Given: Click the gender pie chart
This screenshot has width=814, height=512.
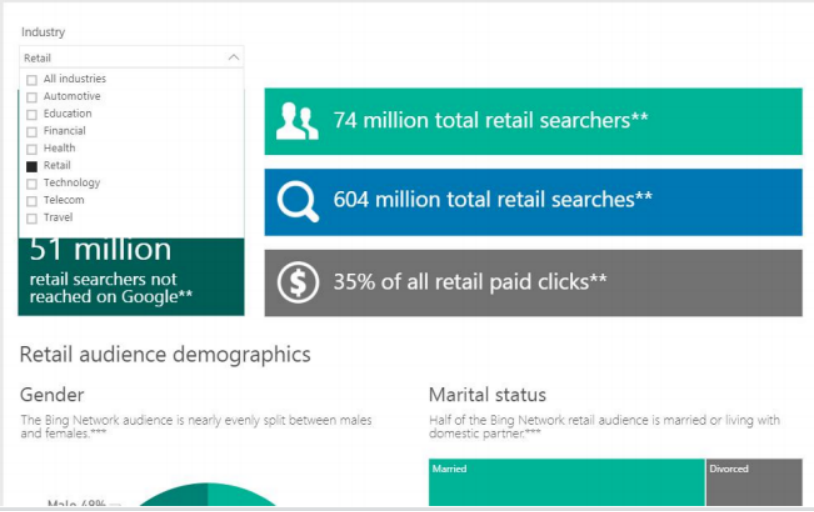Looking at the screenshot, I should pyautogui.click(x=208, y=494).
